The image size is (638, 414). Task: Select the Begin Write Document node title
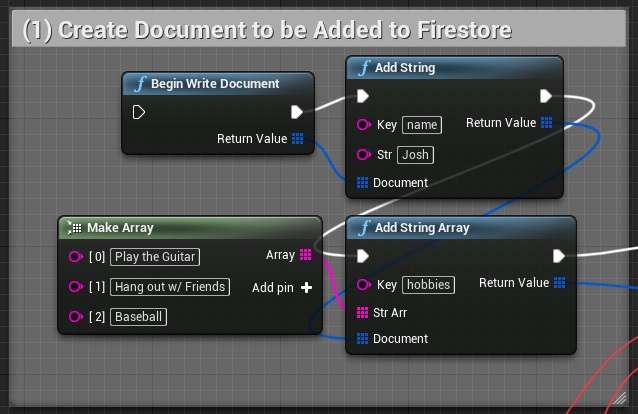(x=215, y=84)
